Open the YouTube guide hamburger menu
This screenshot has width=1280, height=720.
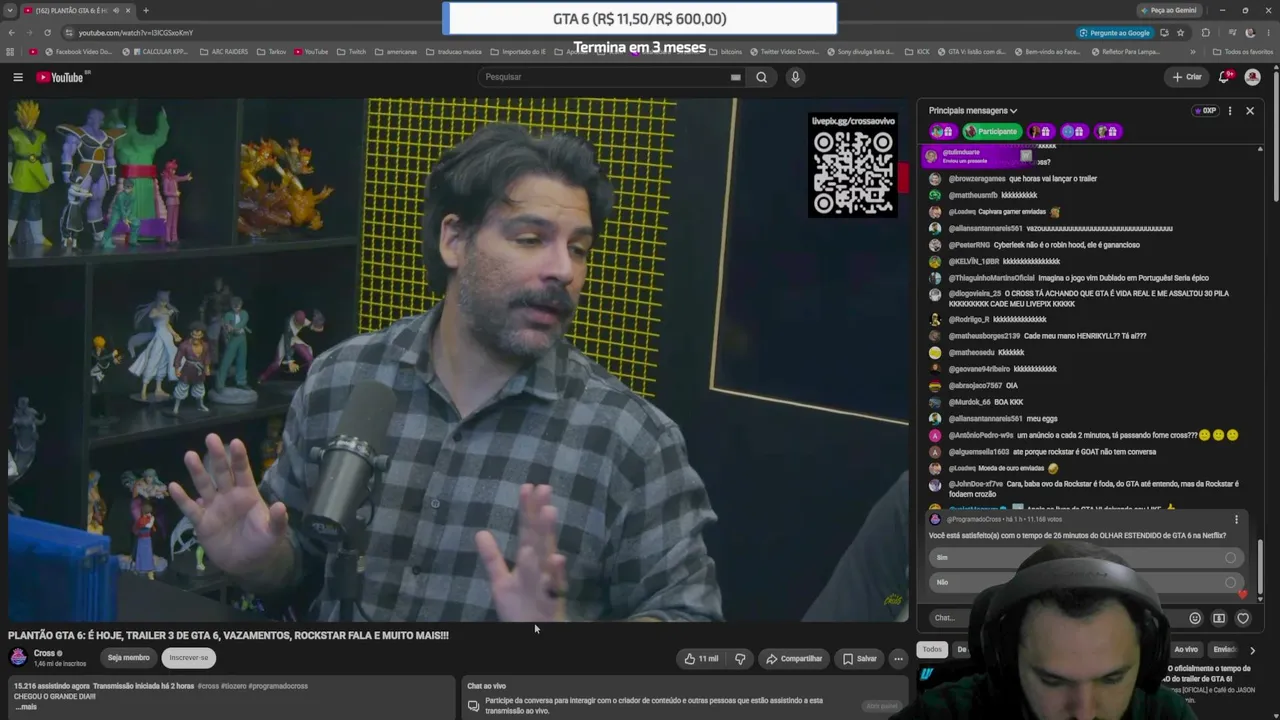[18, 77]
